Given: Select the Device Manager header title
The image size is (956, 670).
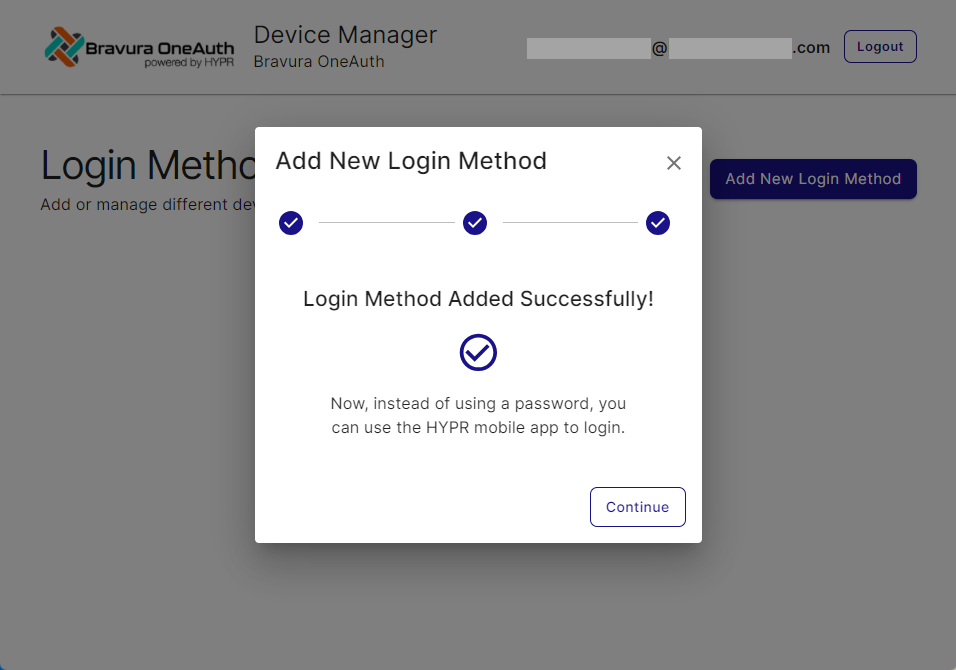Looking at the screenshot, I should click(345, 34).
